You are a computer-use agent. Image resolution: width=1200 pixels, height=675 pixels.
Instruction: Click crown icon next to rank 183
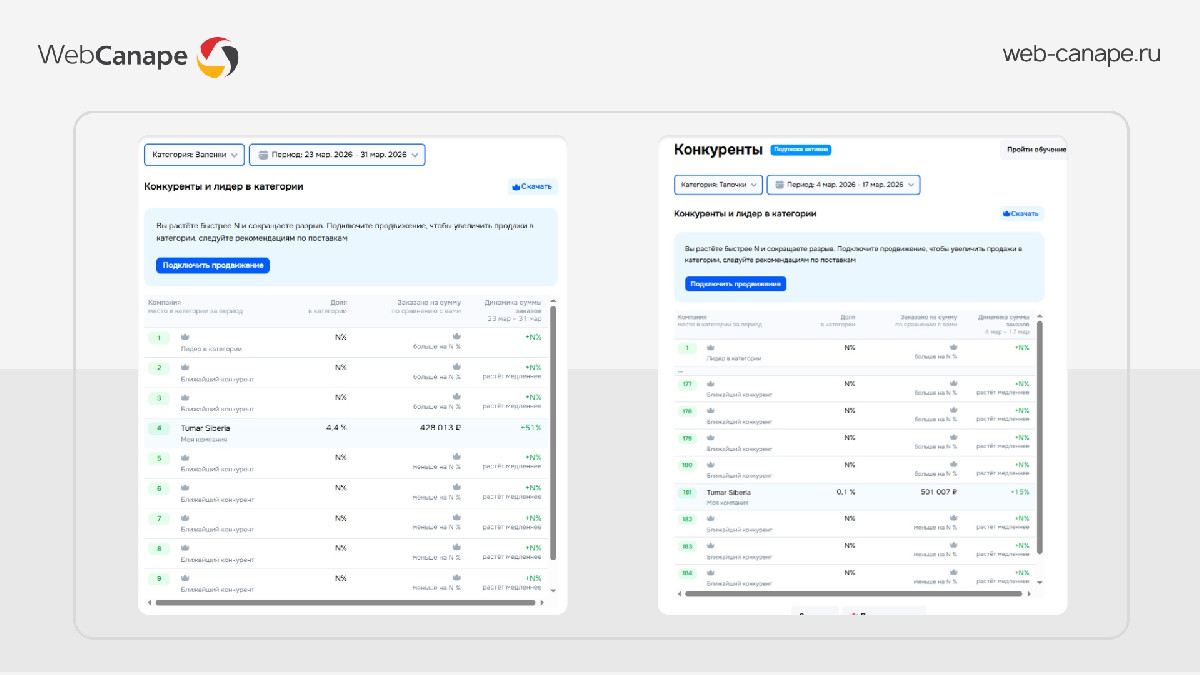click(x=711, y=546)
